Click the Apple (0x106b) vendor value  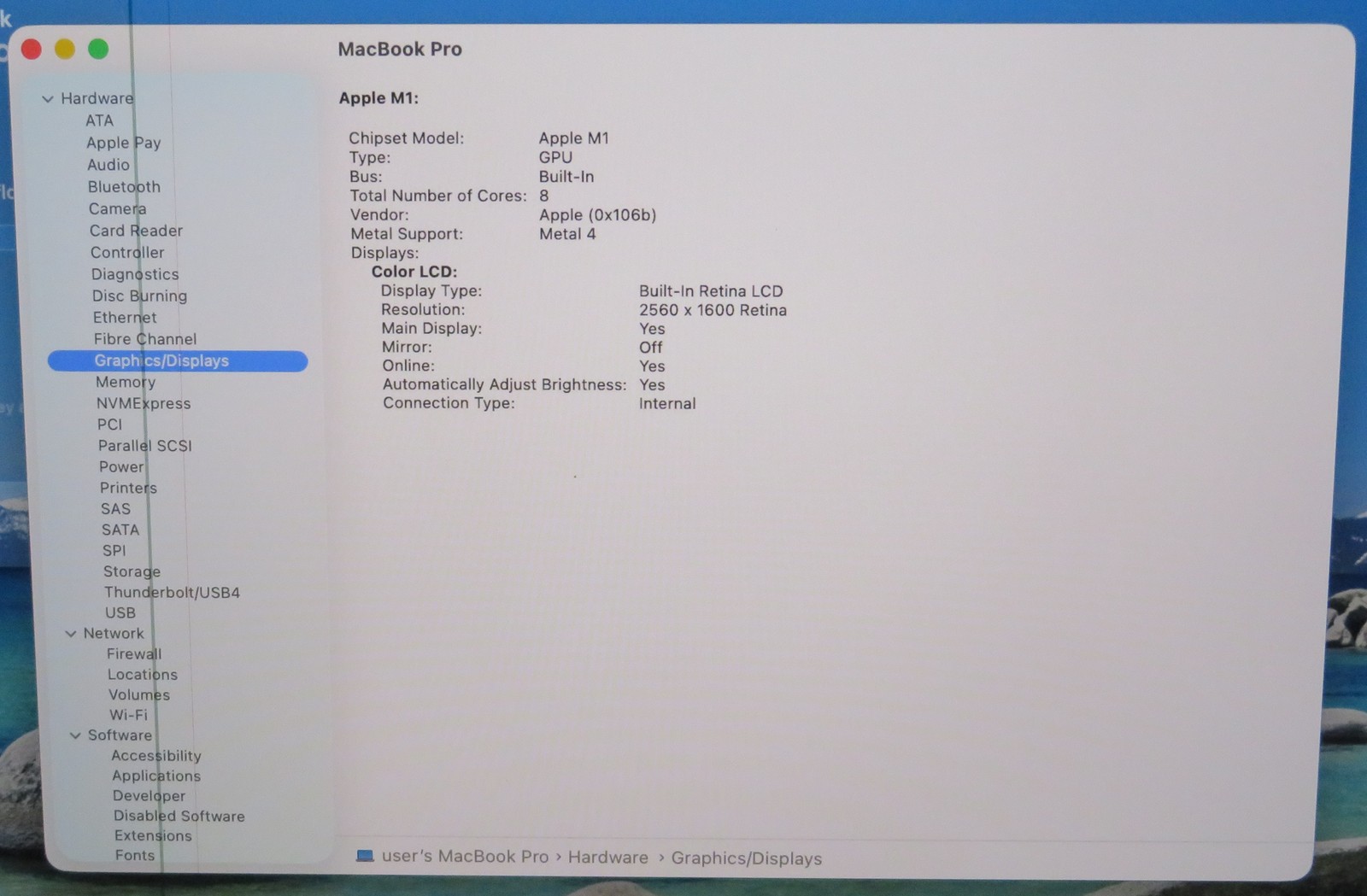(597, 215)
